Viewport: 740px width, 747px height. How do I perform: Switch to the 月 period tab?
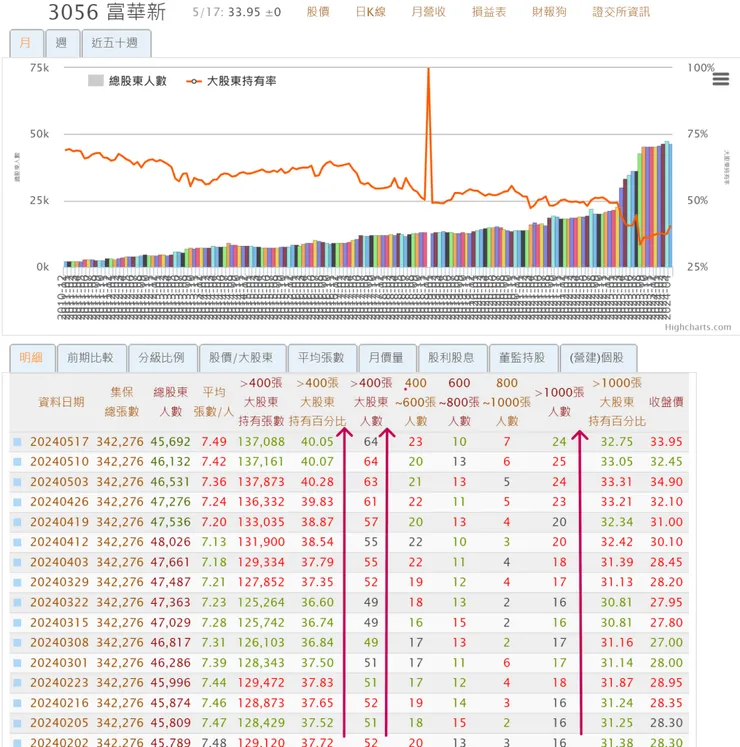coord(26,43)
